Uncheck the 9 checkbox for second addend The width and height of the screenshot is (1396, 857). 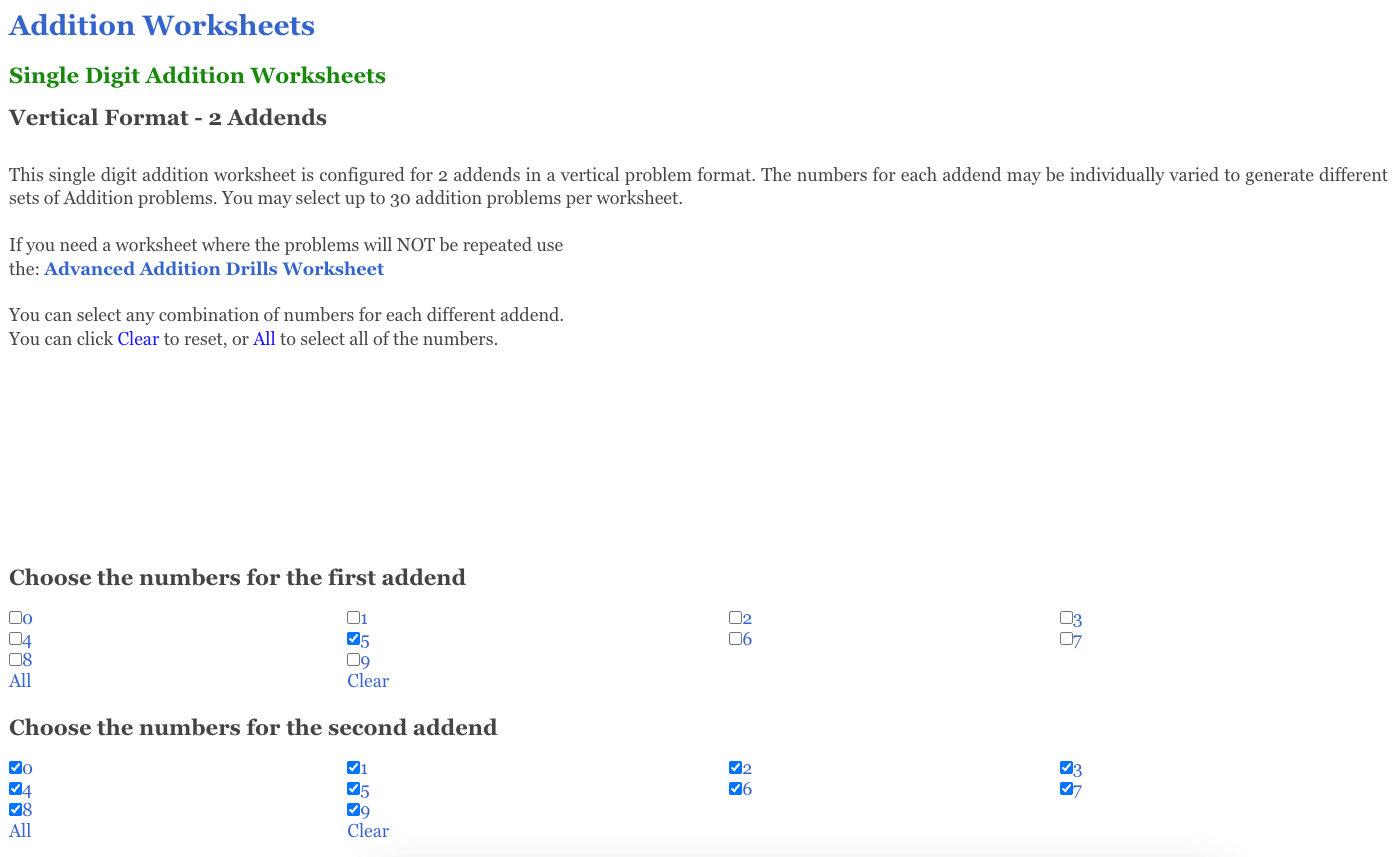coord(352,809)
